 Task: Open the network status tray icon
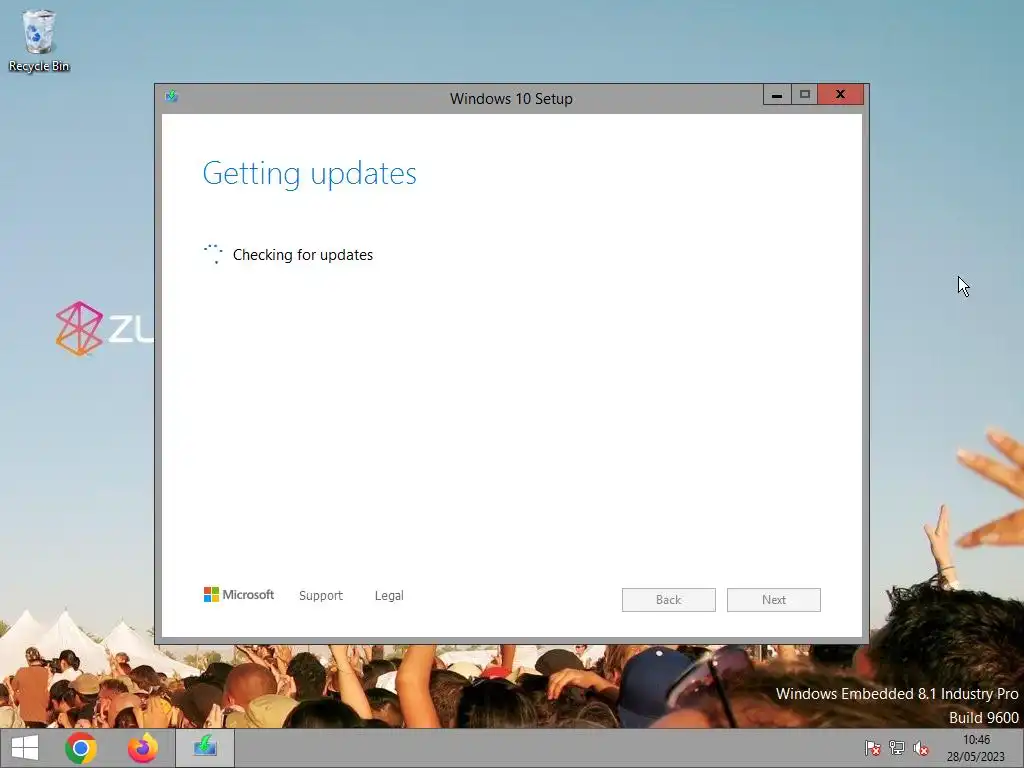(897, 748)
